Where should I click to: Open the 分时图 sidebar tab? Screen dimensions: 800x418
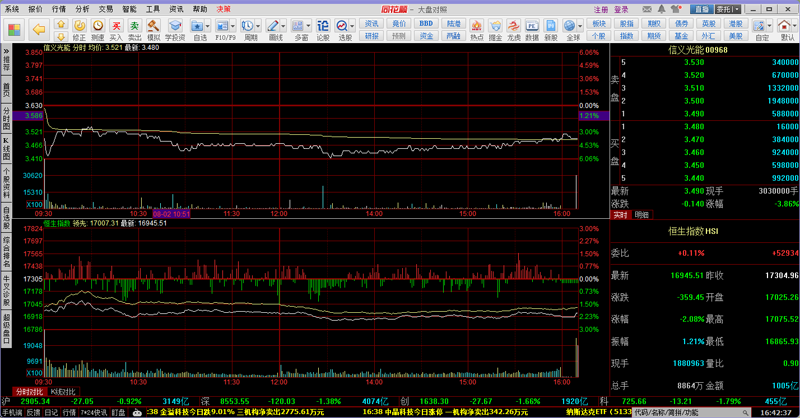click(6, 118)
